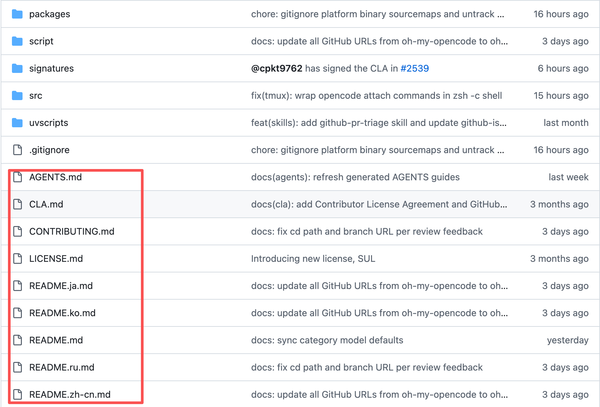Open the README.ru.md file
This screenshot has height=407, width=600.
pyautogui.click(x=62, y=367)
